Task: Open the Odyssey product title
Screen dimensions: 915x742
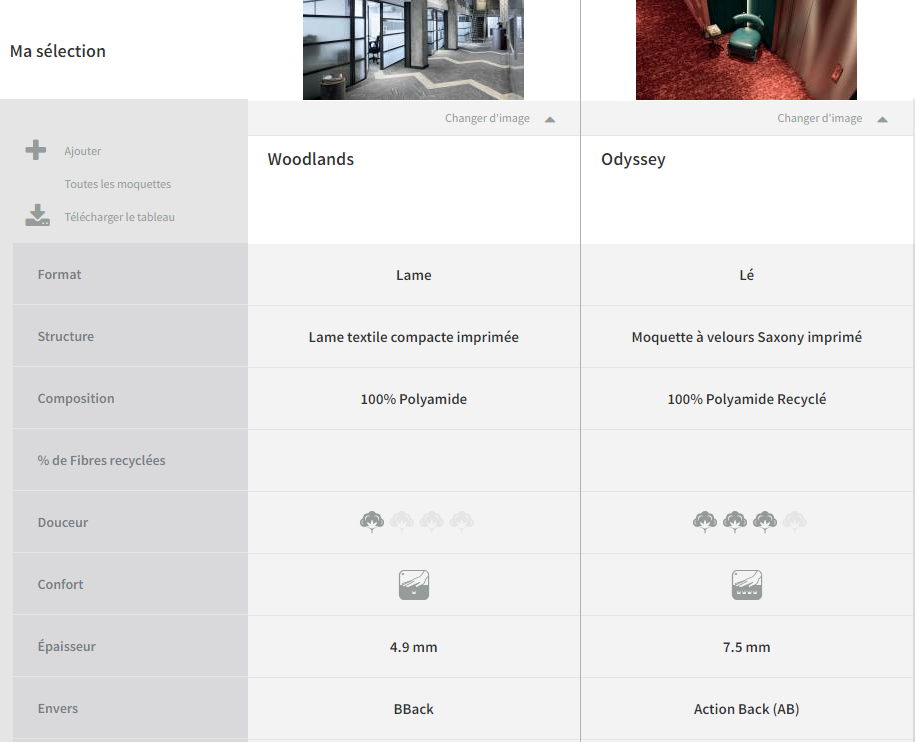Action: pyautogui.click(x=633, y=159)
